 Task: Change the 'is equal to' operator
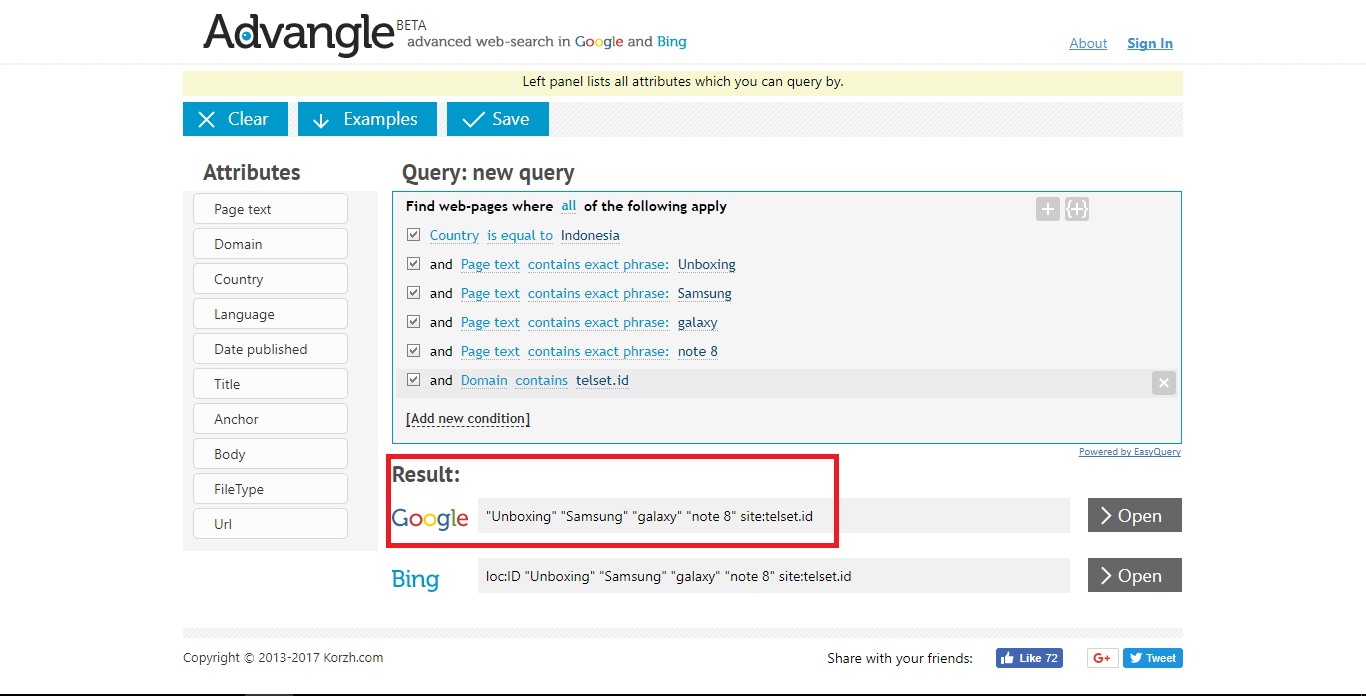520,236
